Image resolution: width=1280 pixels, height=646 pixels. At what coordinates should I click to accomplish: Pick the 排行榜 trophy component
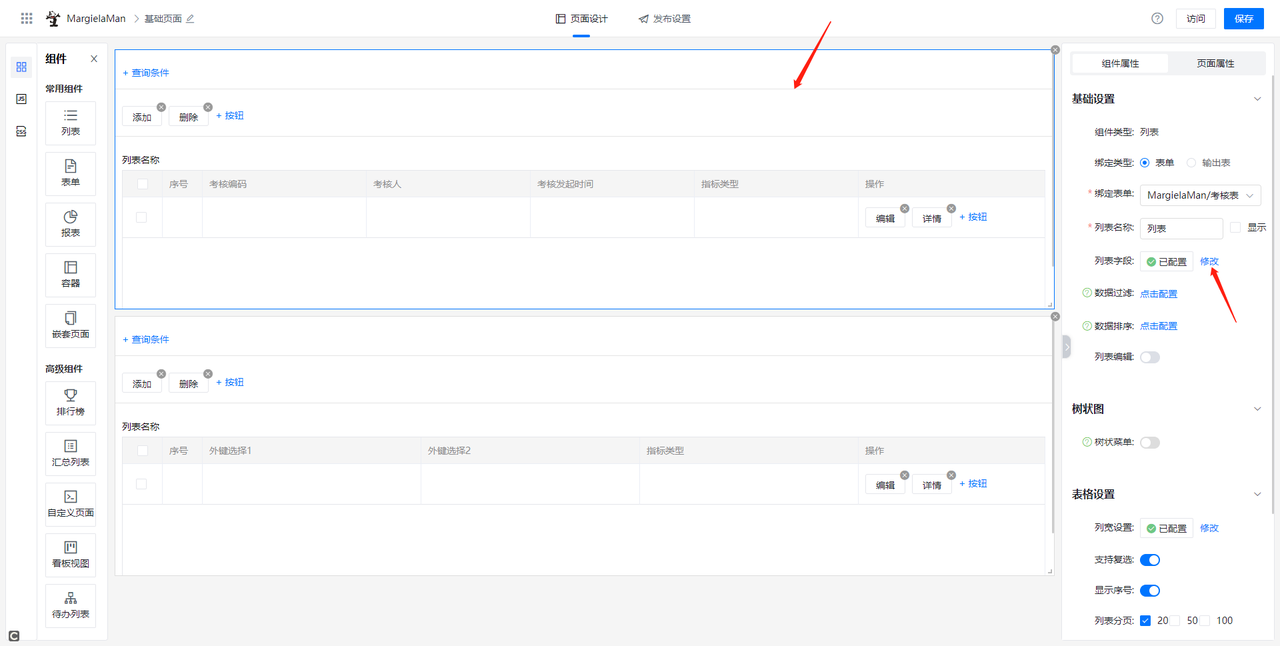(70, 396)
